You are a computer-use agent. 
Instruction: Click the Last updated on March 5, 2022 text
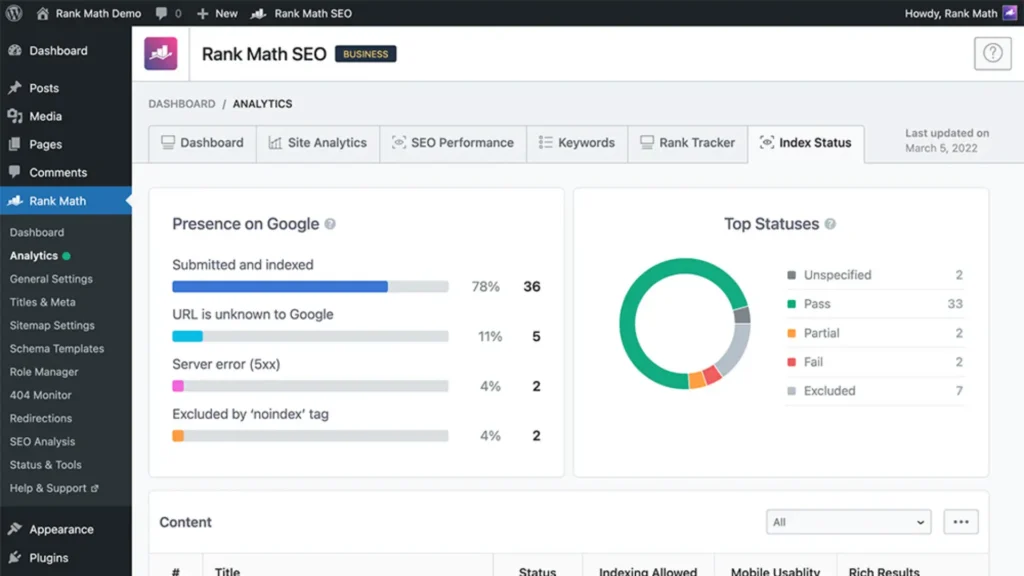(x=947, y=140)
